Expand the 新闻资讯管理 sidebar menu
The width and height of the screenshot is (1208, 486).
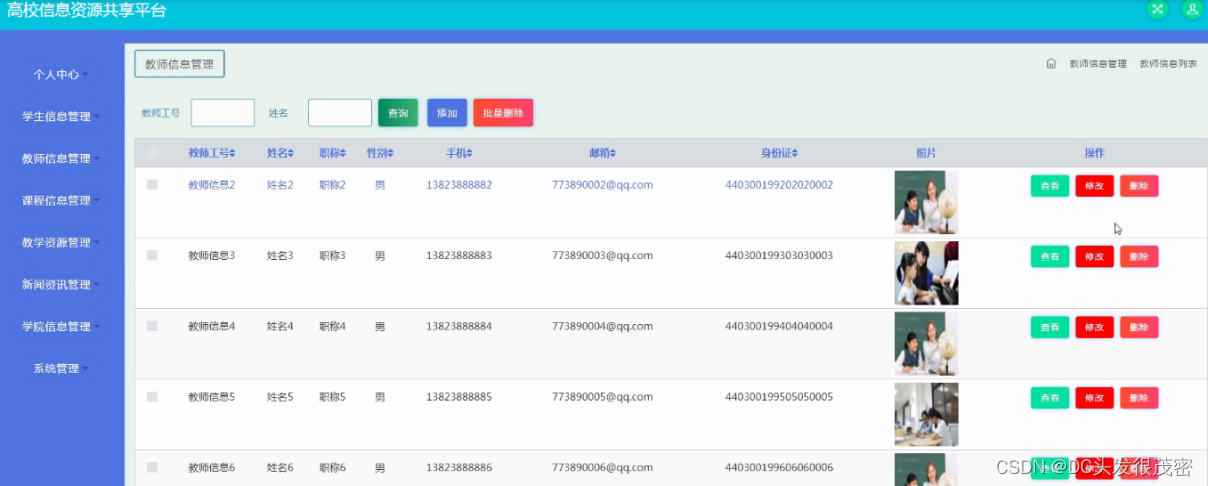point(61,284)
